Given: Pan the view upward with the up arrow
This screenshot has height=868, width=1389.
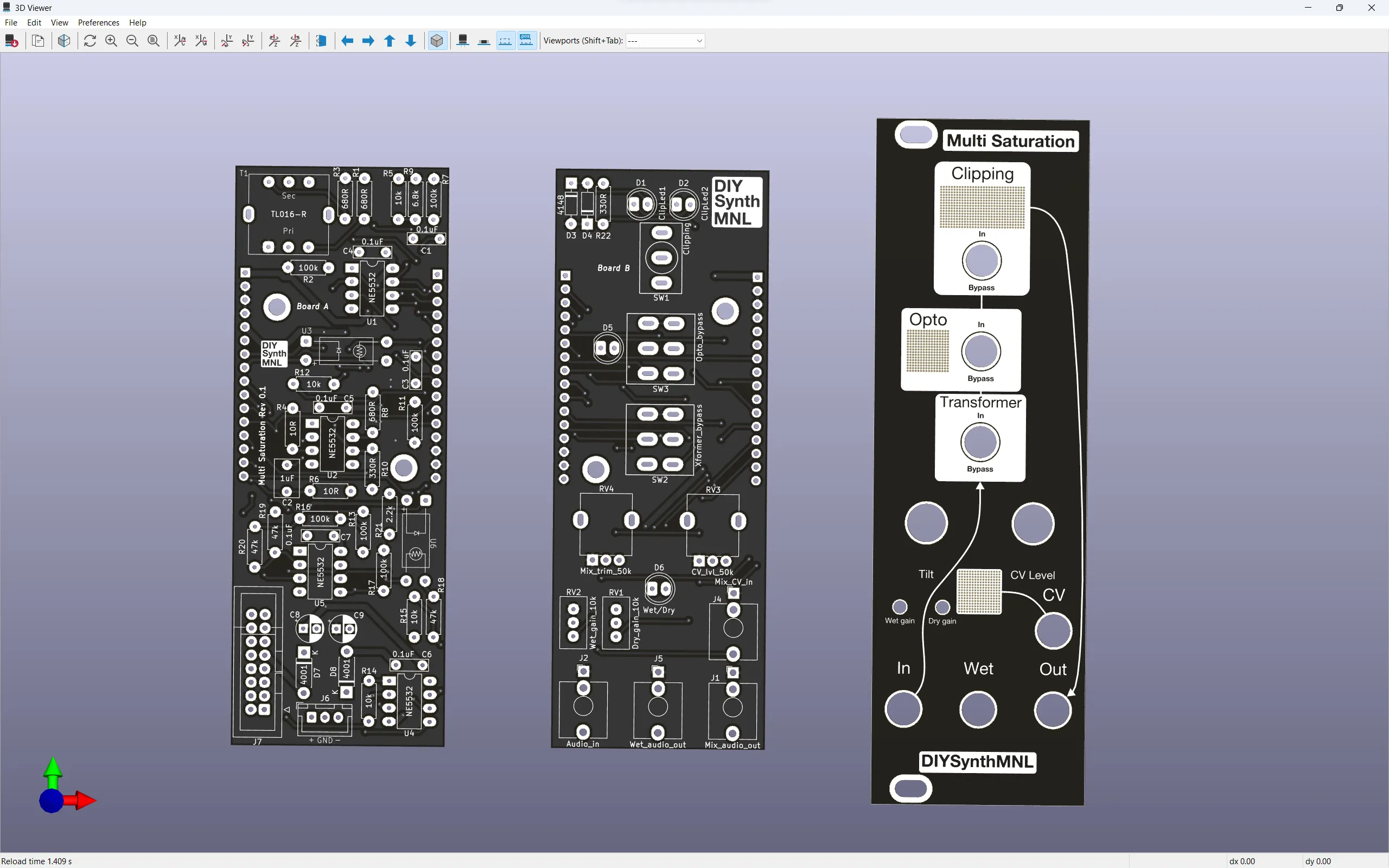Looking at the screenshot, I should [x=390, y=41].
